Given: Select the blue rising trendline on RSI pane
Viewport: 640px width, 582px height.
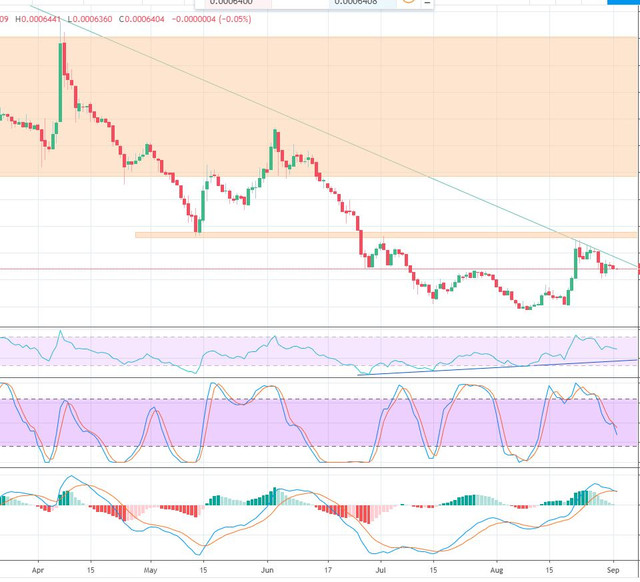Looking at the screenshot, I should tap(497, 367).
